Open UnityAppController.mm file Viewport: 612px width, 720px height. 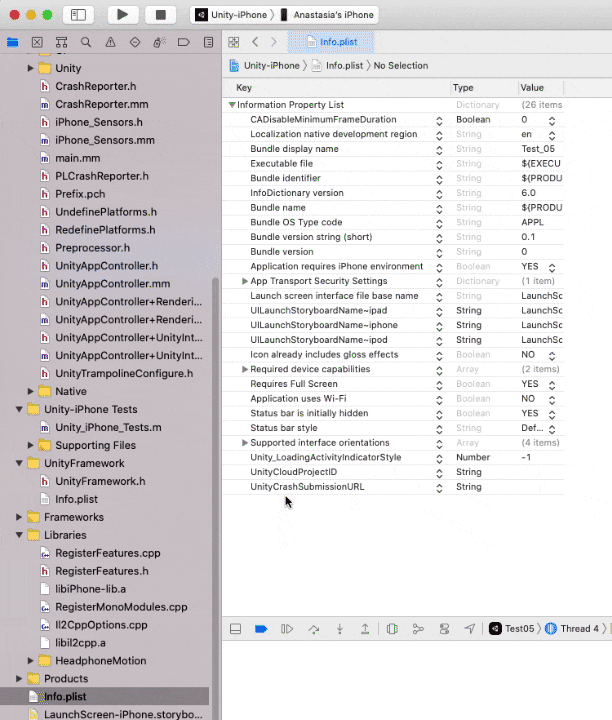(x=112, y=284)
